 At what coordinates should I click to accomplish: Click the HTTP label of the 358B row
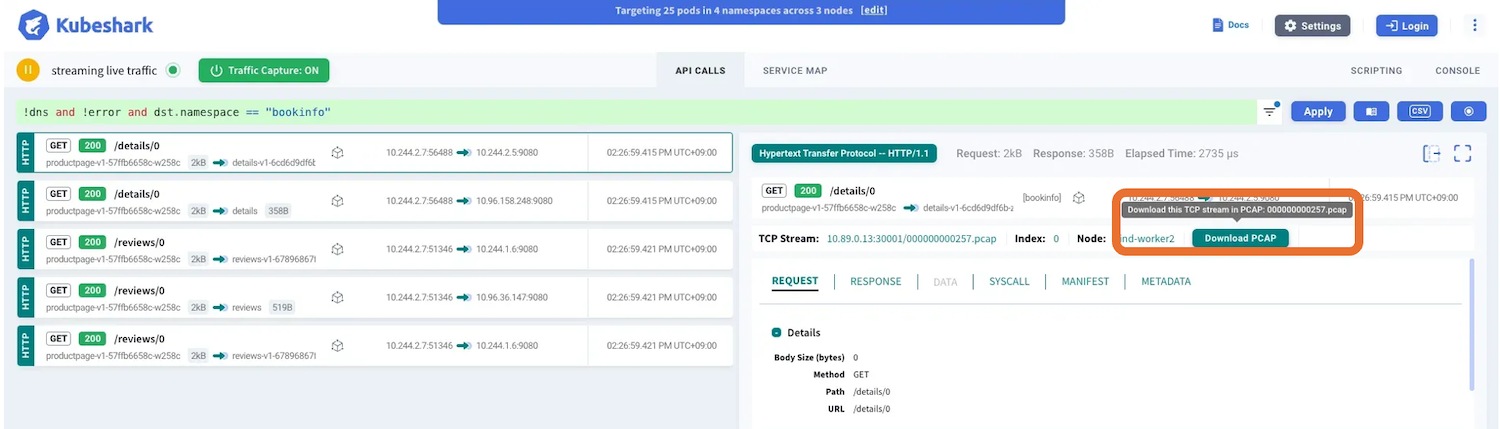[26, 201]
